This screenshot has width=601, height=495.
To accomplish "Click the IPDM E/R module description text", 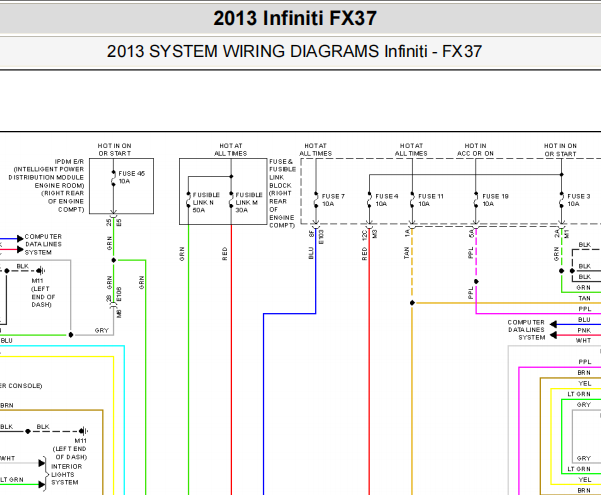I will click(46, 186).
